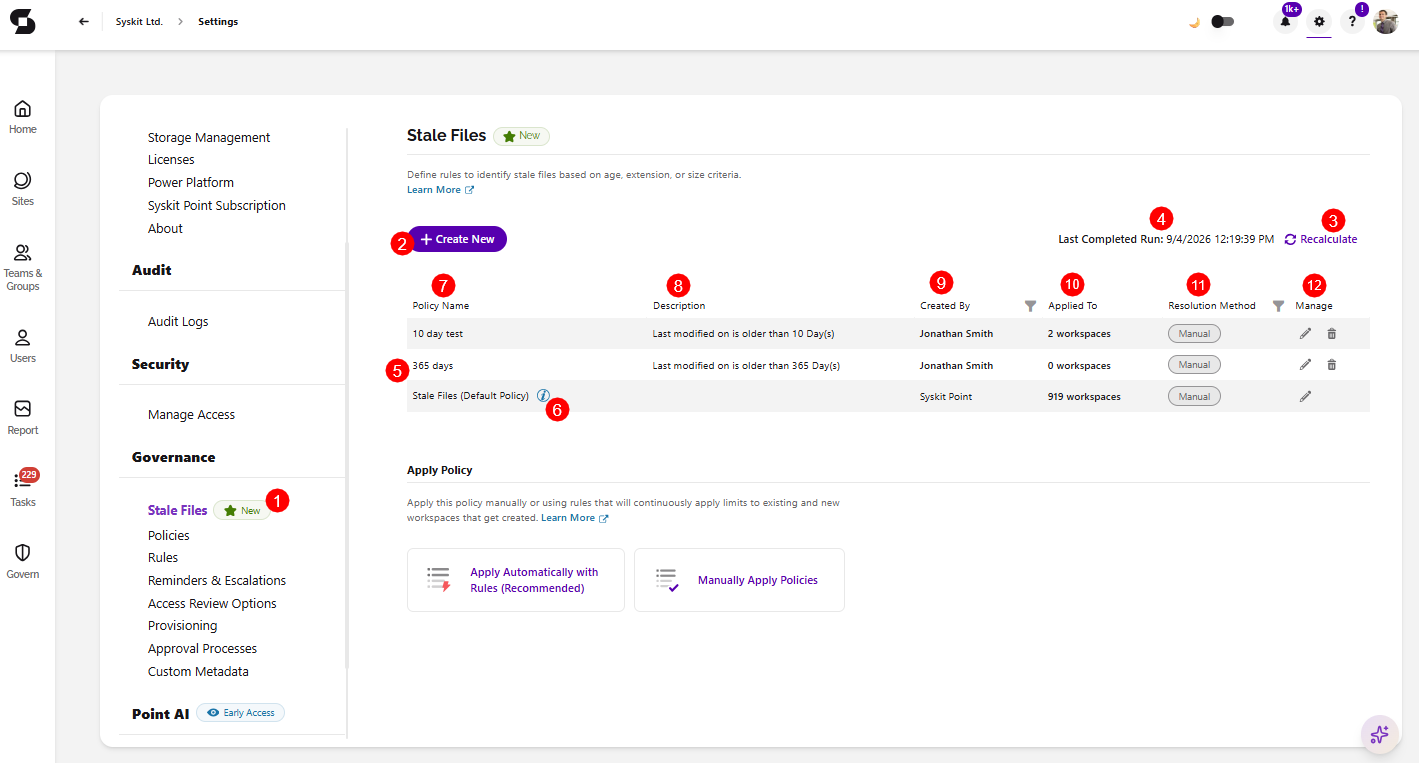The image size is (1419, 763).
Task: Delete the 365 days policy
Action: [x=1331, y=365]
